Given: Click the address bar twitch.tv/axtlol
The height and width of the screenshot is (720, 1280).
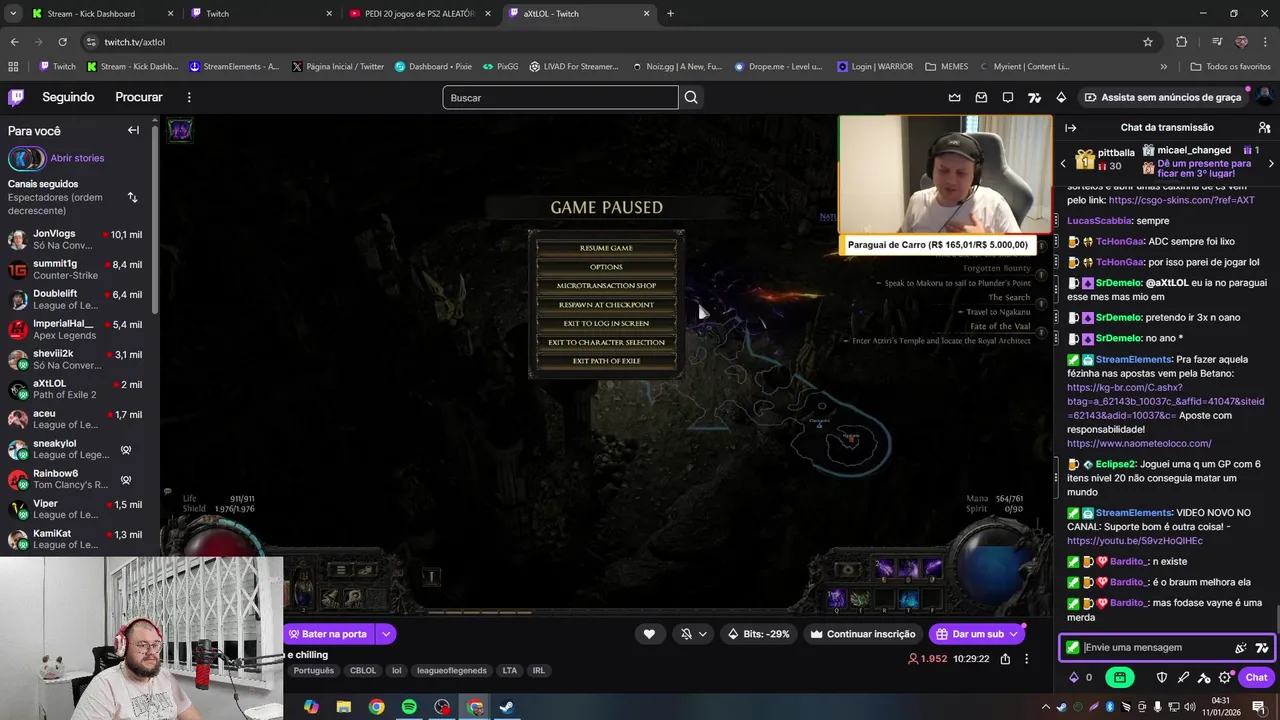Looking at the screenshot, I should pyautogui.click(x=134, y=42).
